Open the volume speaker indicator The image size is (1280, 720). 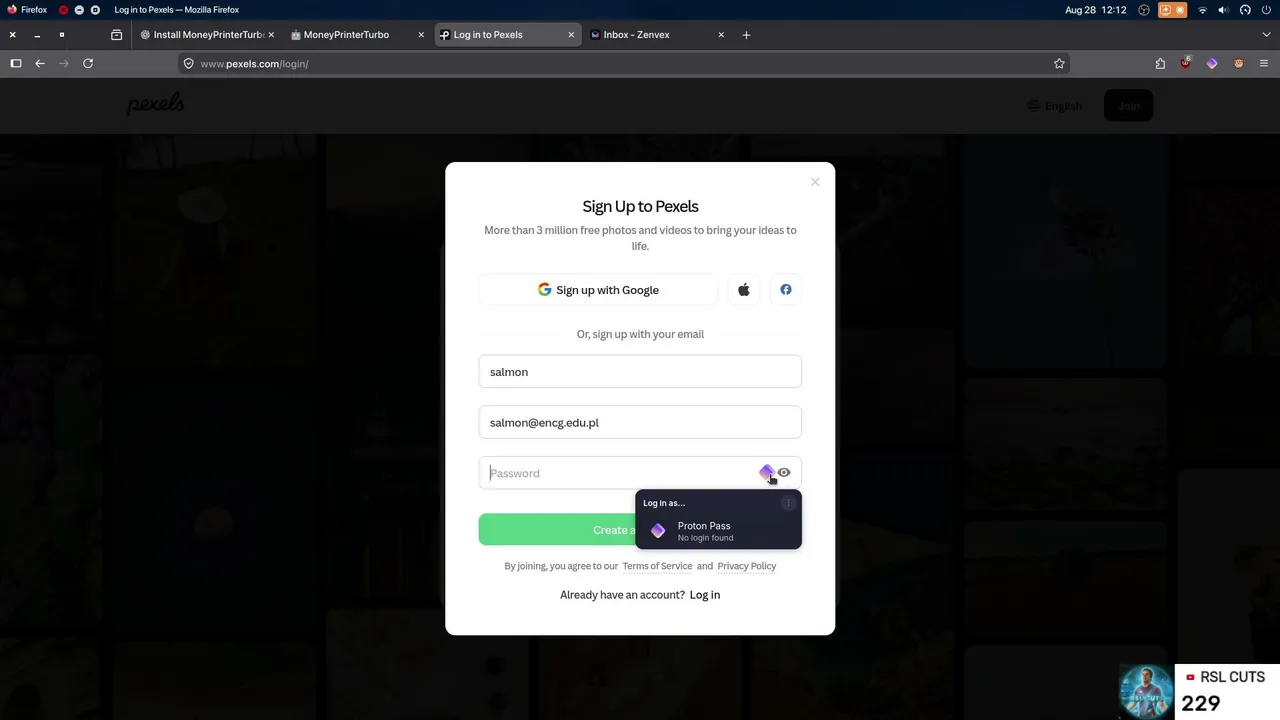pyautogui.click(x=1223, y=10)
